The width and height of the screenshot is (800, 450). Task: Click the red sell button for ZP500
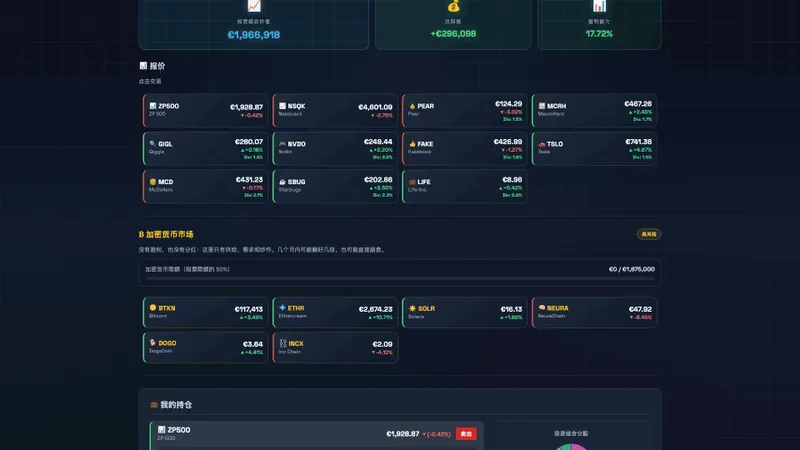pos(466,434)
